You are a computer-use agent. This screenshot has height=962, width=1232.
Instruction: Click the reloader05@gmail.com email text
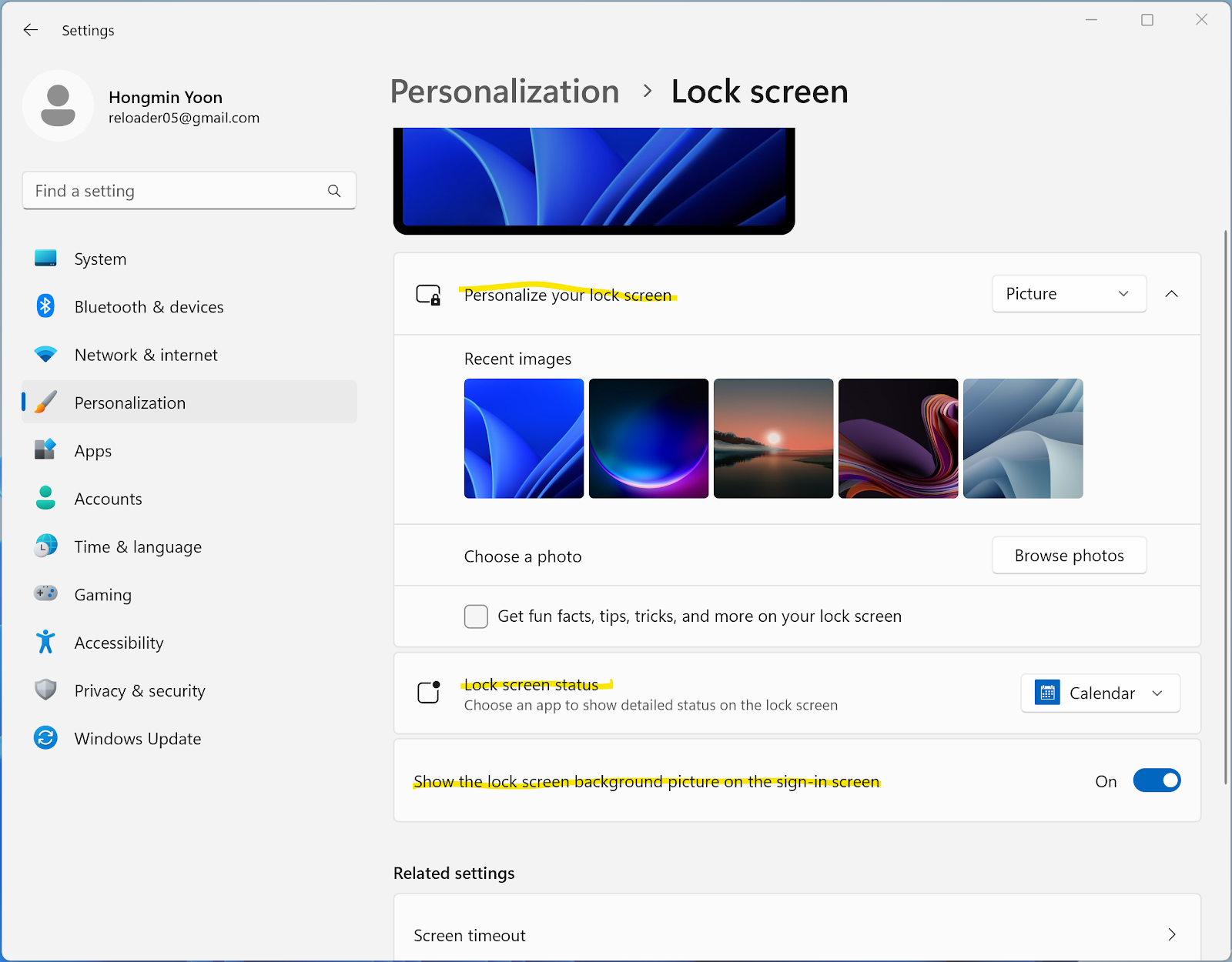point(184,118)
